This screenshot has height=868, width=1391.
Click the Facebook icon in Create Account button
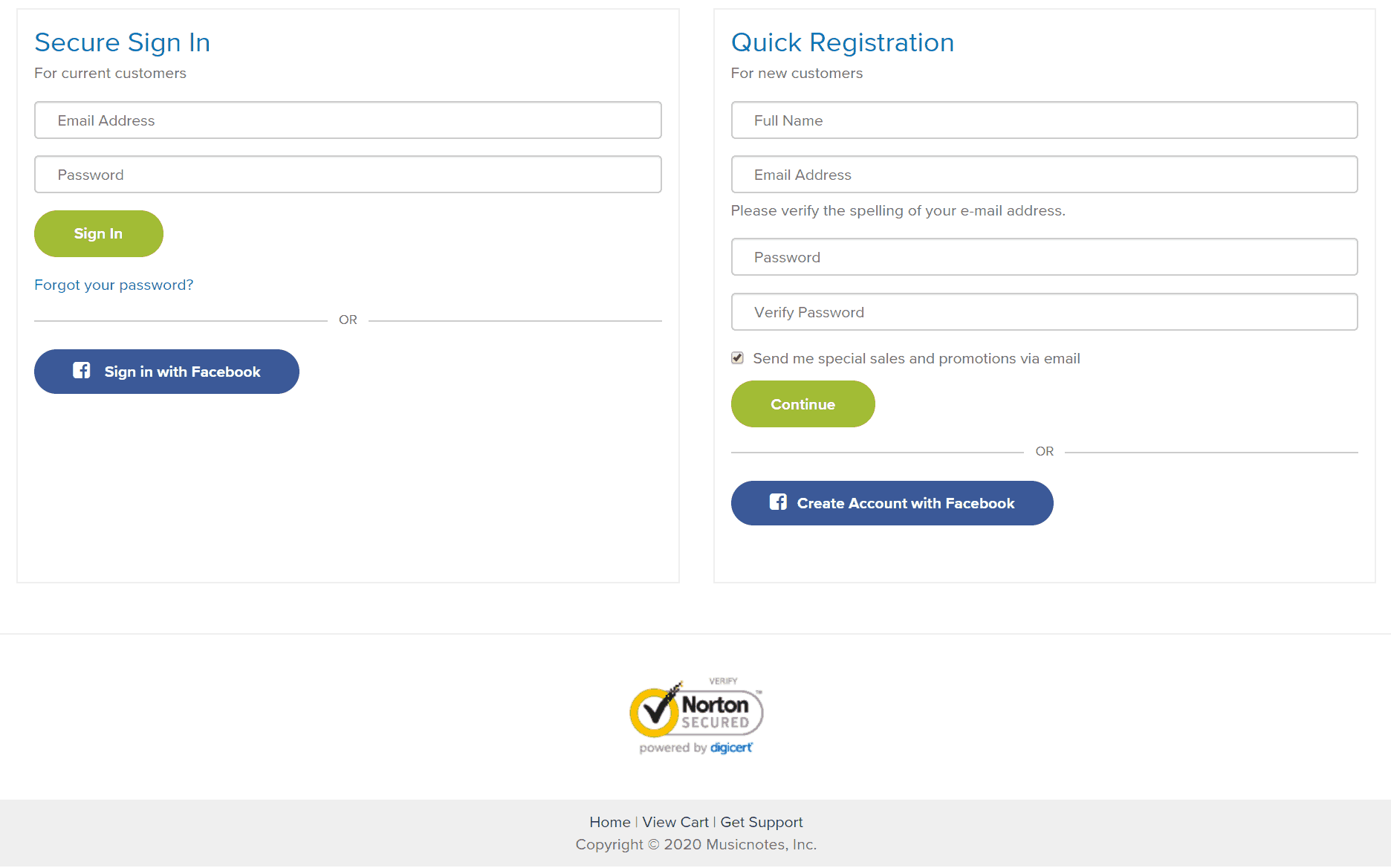pyautogui.click(x=778, y=502)
